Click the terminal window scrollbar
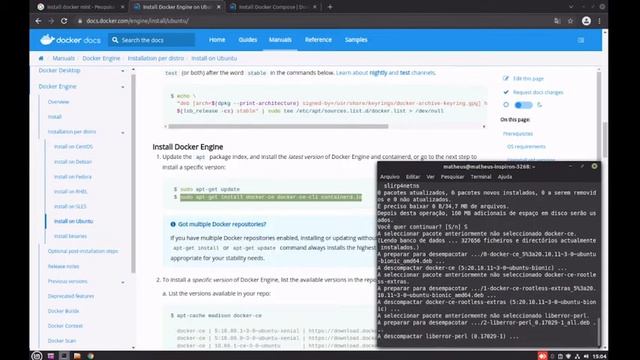 (x=598, y=331)
